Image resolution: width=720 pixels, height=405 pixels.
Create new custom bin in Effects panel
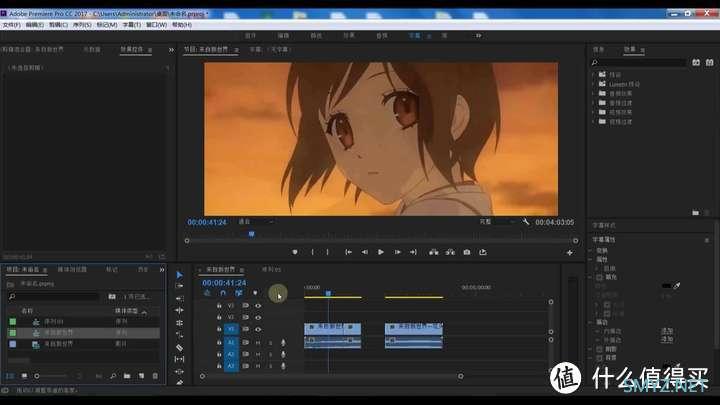(695, 213)
